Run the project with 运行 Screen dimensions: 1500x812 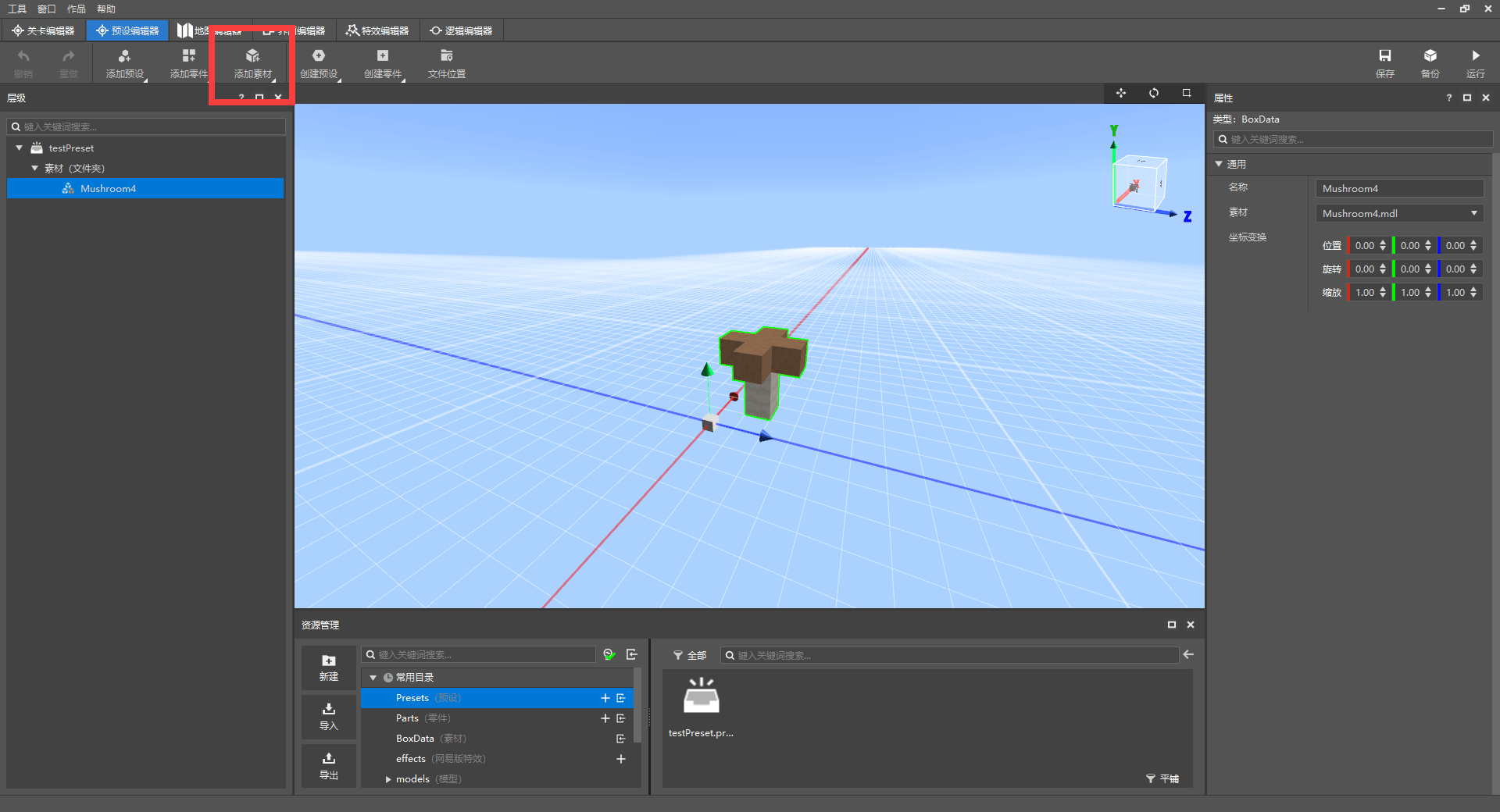click(1476, 63)
